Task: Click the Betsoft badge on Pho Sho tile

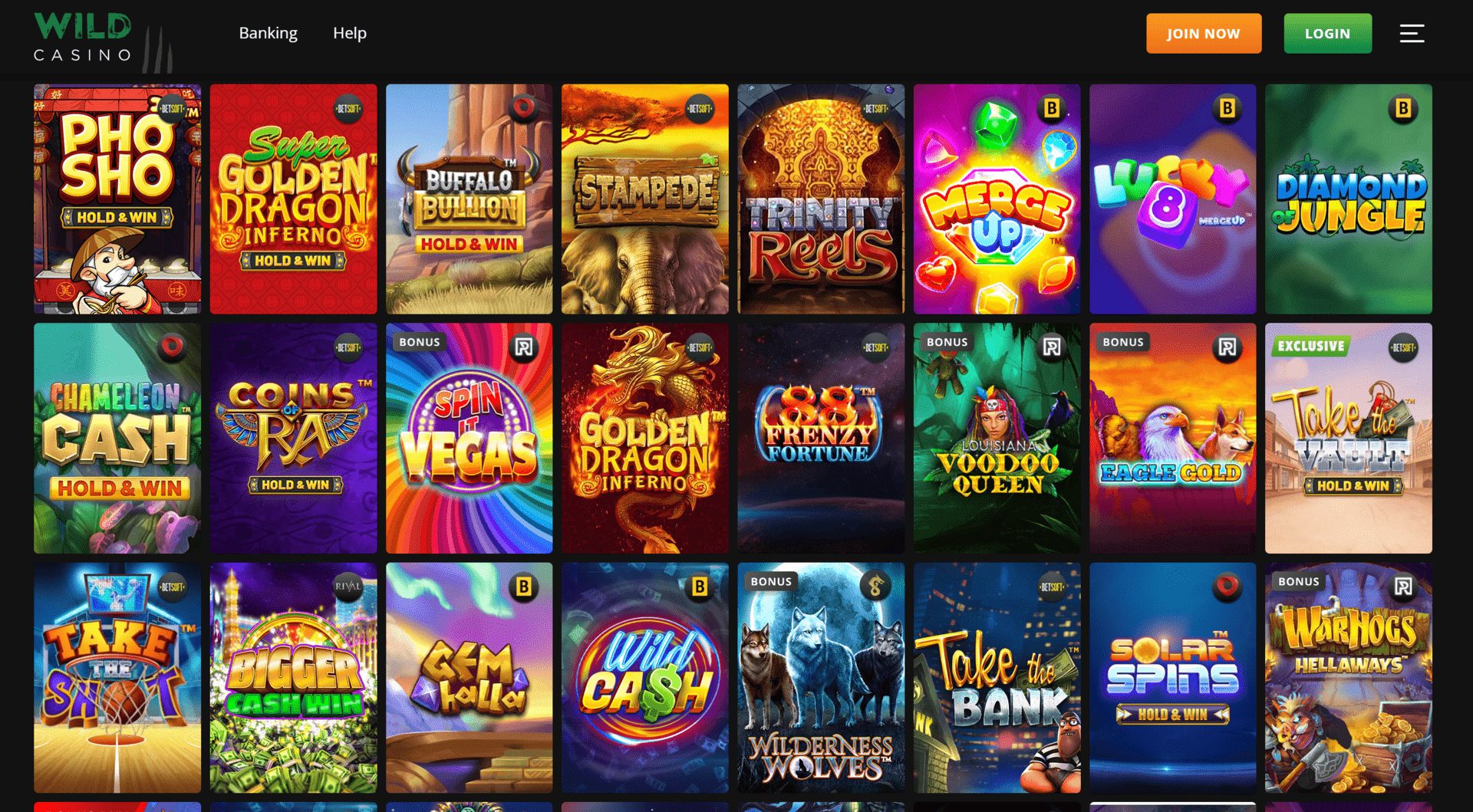Action: coord(173,109)
